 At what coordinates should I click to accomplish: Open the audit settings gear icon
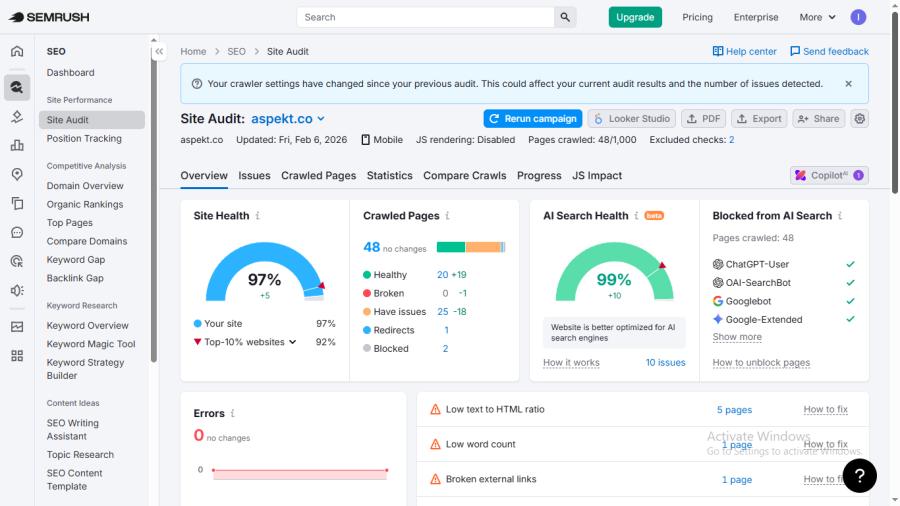[859, 119]
